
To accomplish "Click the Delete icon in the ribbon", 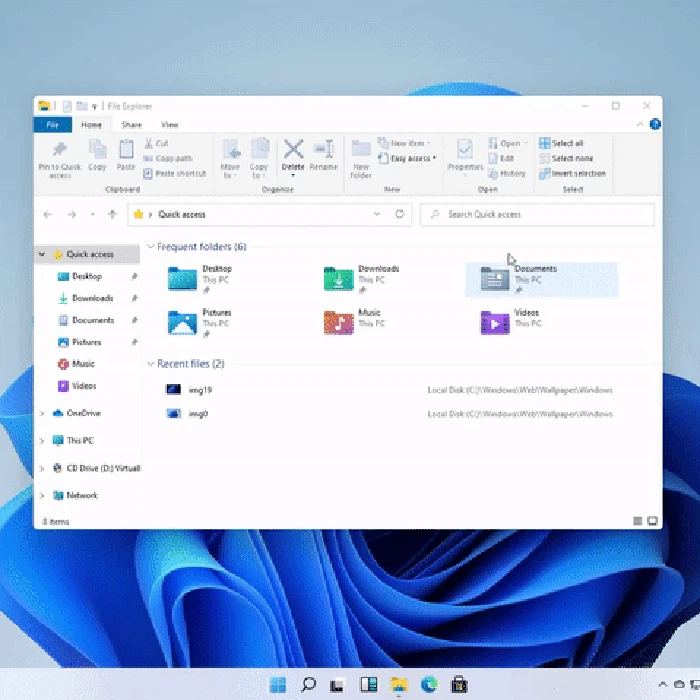I will point(293,150).
